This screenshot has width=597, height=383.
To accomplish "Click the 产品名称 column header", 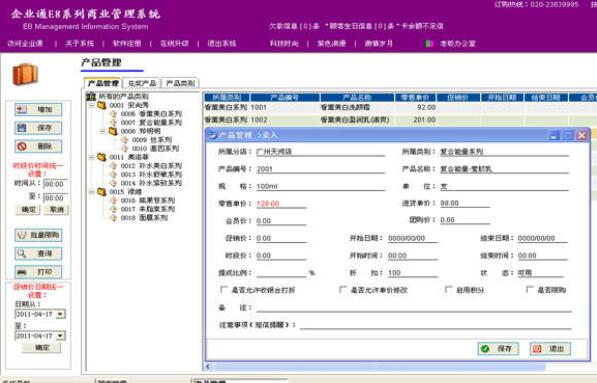I will tap(357, 97).
